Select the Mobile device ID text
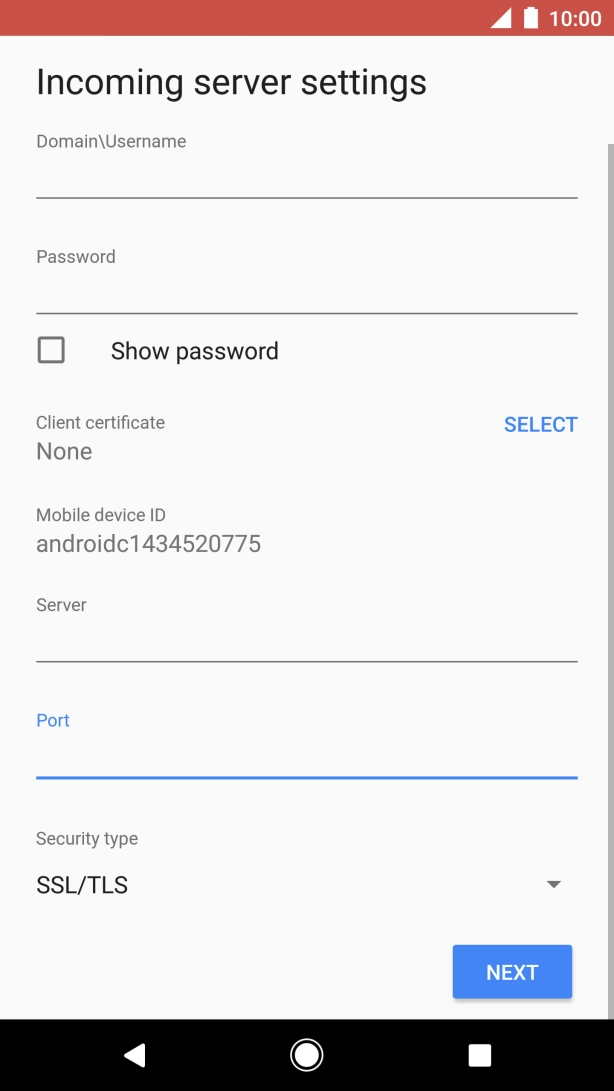Image resolution: width=614 pixels, height=1091 pixels. 148,543
